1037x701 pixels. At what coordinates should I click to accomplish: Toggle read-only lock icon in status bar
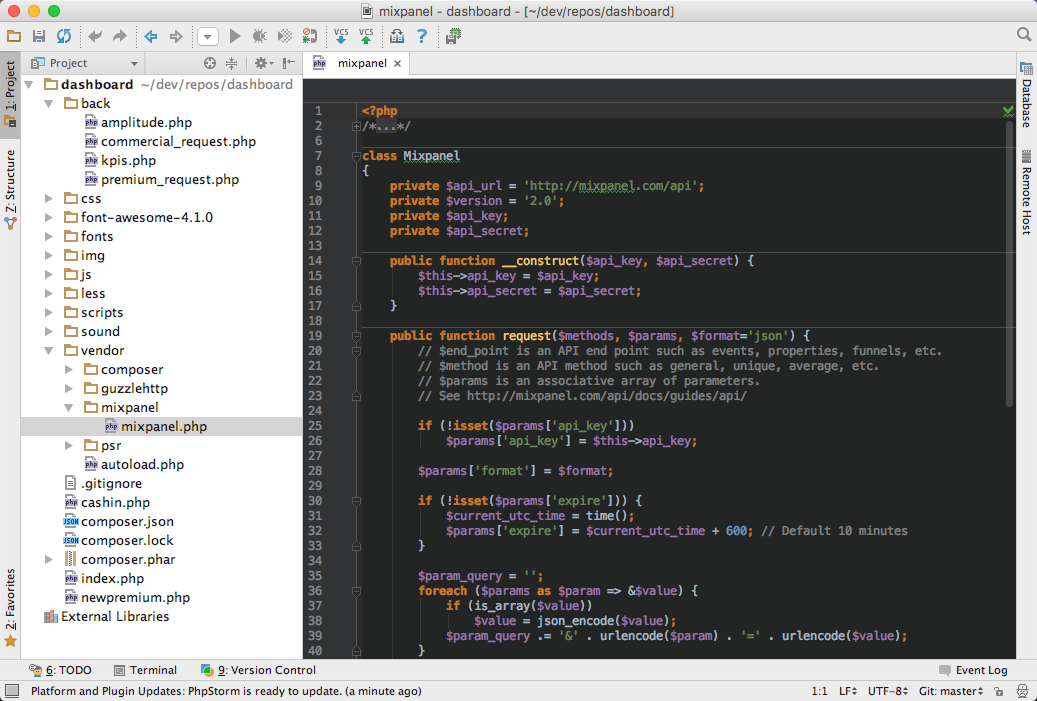point(999,691)
